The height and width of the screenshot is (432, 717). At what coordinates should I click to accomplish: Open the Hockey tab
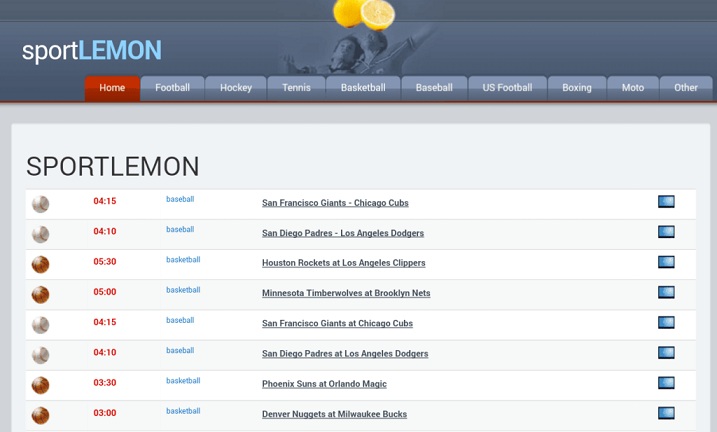tap(236, 88)
